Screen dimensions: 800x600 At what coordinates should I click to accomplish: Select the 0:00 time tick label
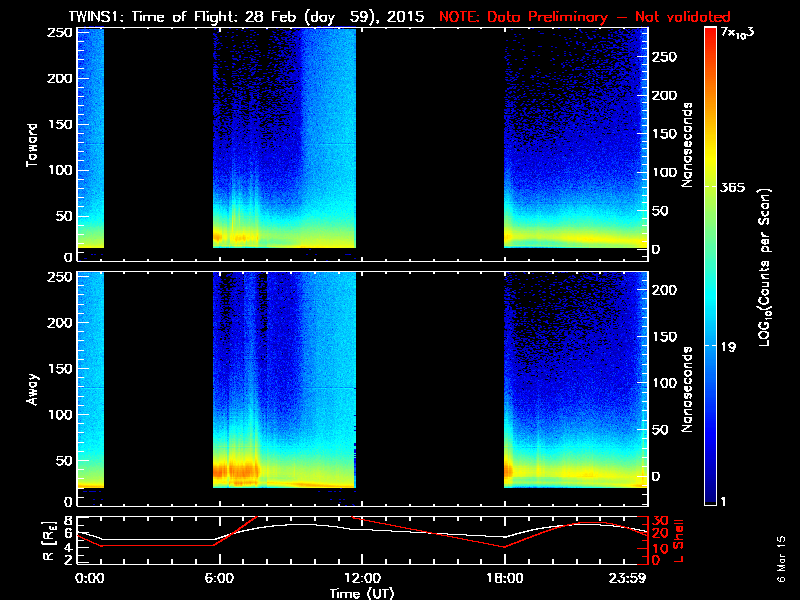(x=89, y=578)
